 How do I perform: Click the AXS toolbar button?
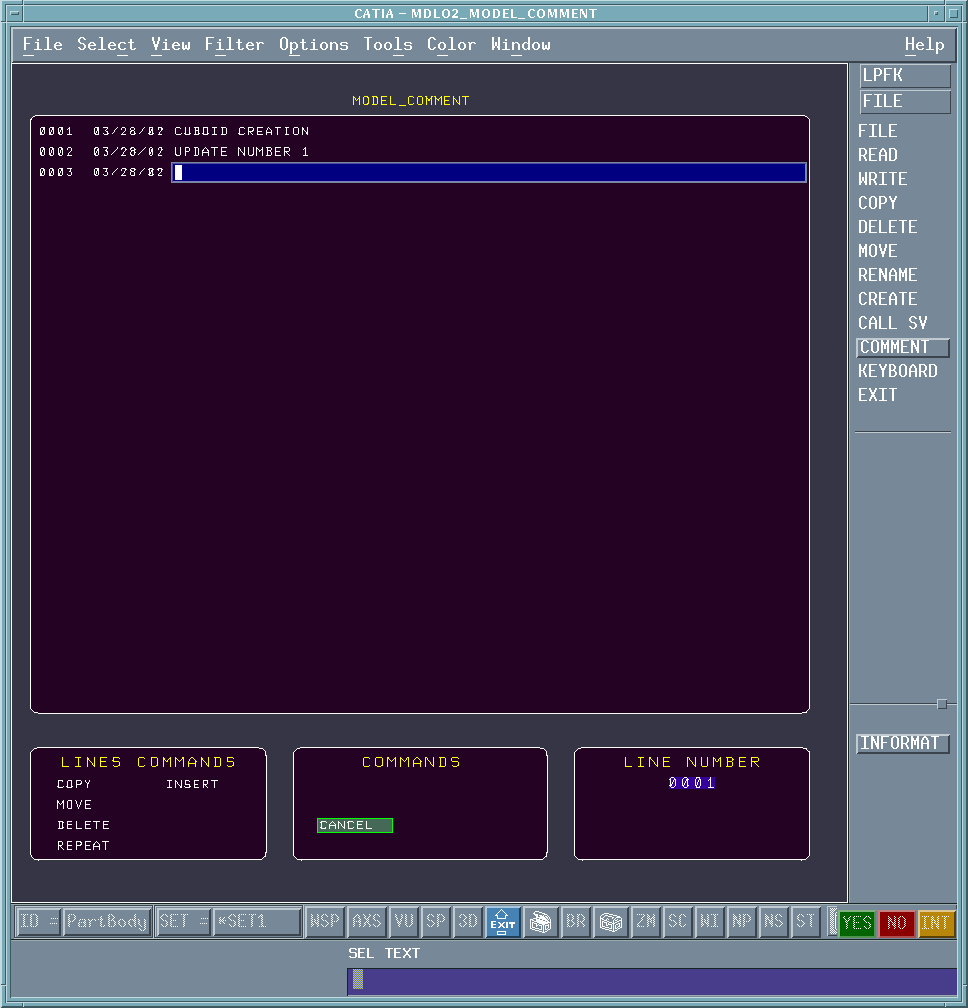367,922
